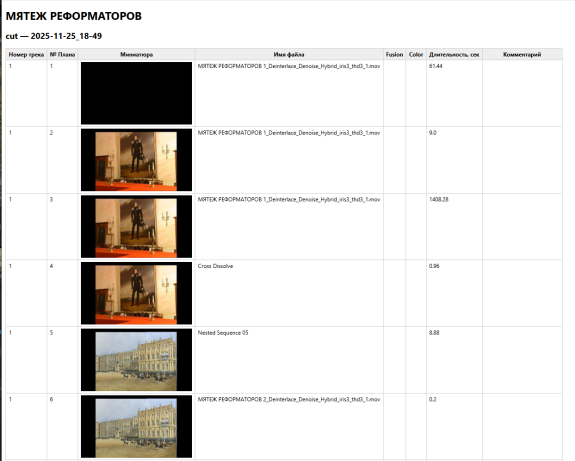Open the palace thumbnail for Nested Sequence 05
Viewport: 575px width, 461px height.
coord(136,360)
